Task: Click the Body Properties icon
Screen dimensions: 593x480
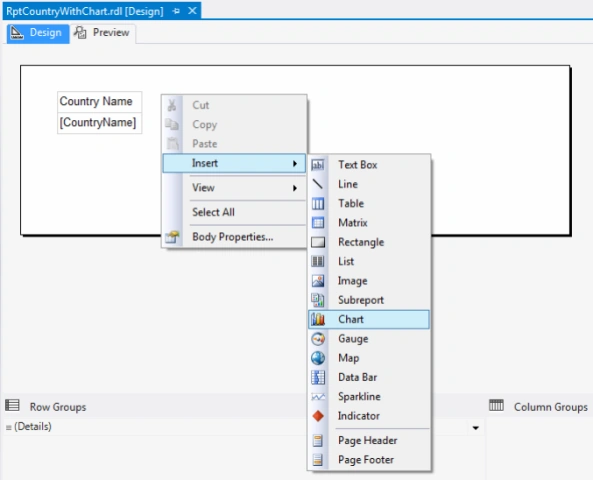Action: (x=172, y=237)
